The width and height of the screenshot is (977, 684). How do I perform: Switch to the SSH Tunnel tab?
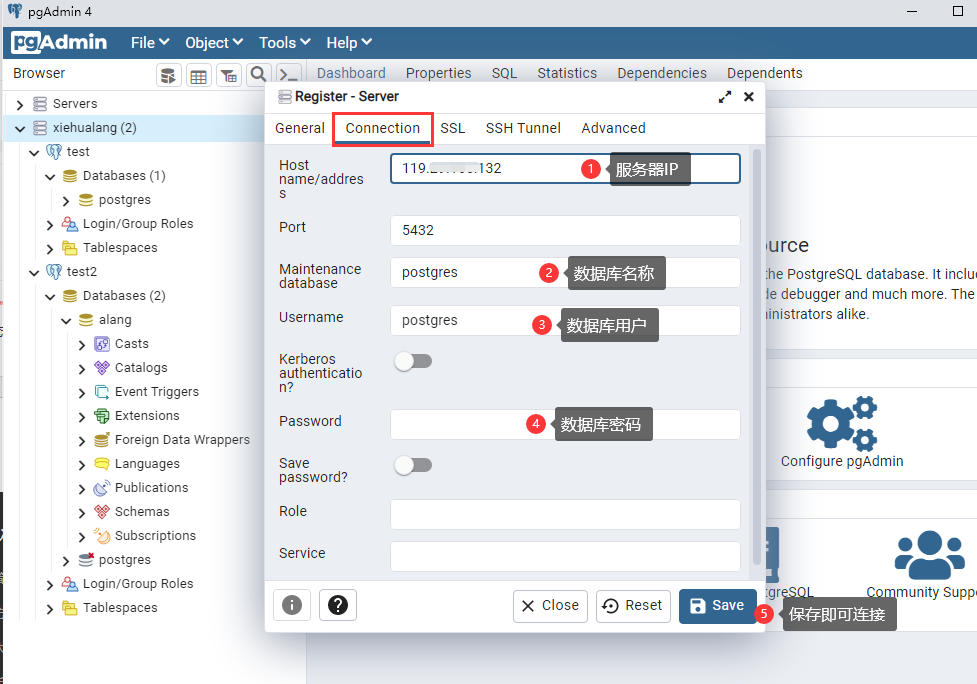(x=523, y=128)
